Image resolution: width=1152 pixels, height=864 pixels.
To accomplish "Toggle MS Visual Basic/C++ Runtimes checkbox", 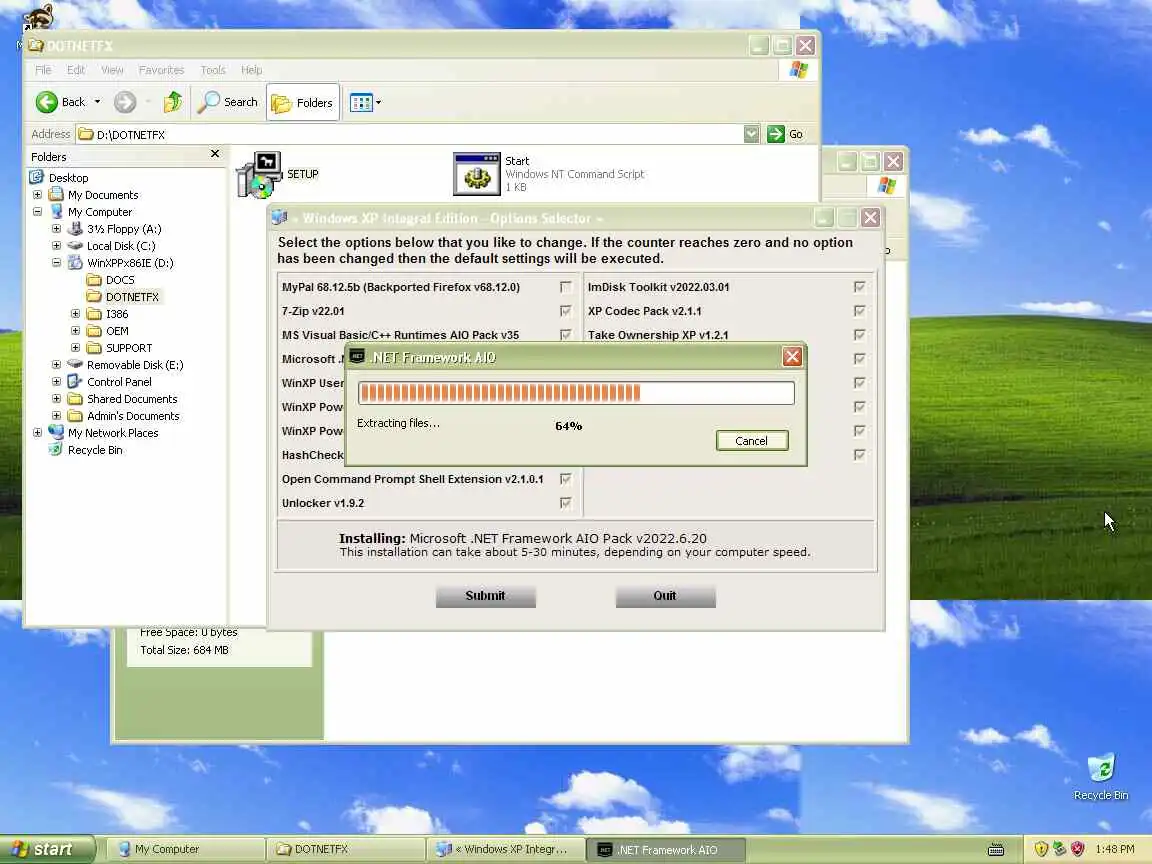I will point(566,335).
